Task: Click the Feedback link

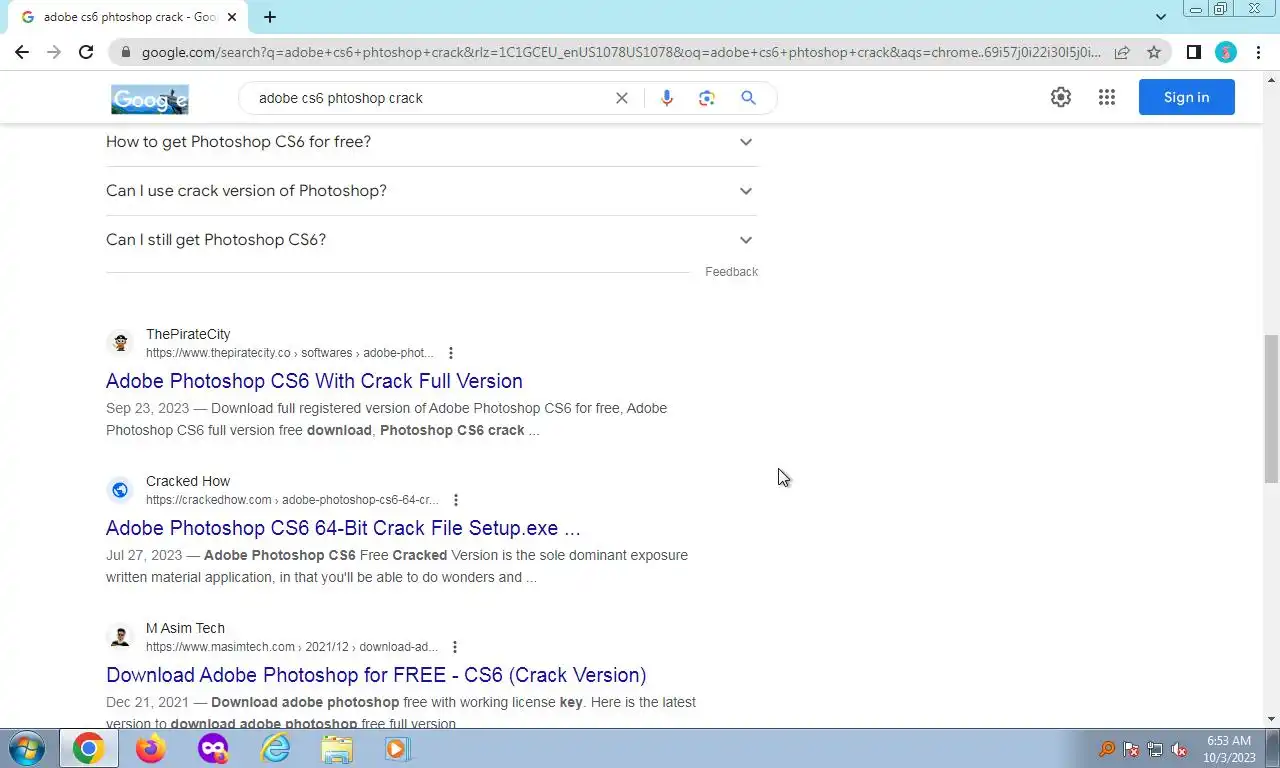Action: [x=731, y=272]
